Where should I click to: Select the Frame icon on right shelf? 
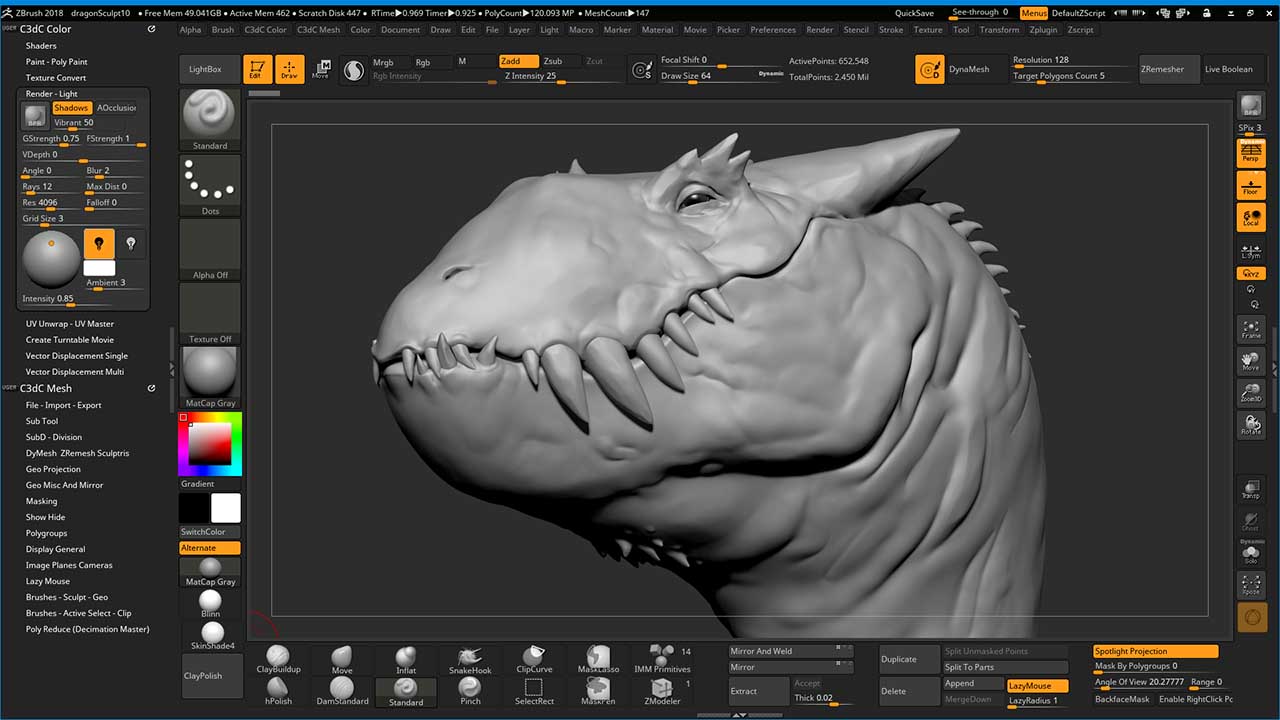click(1251, 330)
